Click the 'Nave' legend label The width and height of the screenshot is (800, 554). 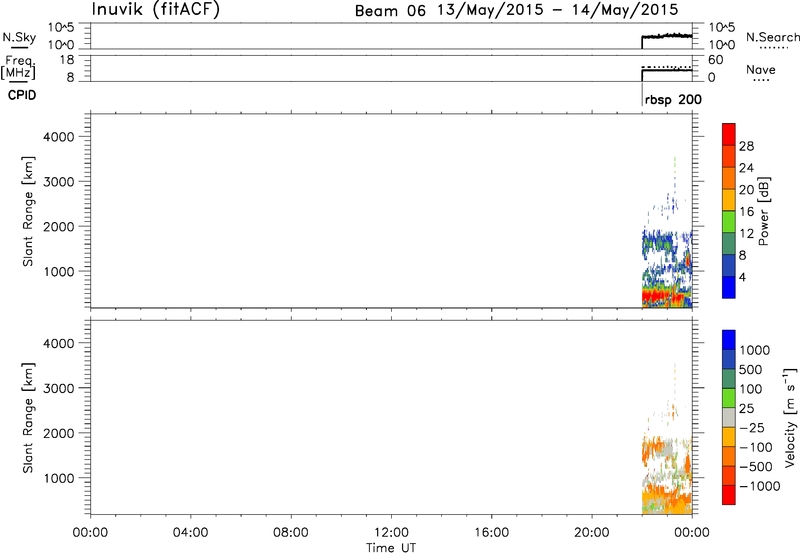click(761, 69)
